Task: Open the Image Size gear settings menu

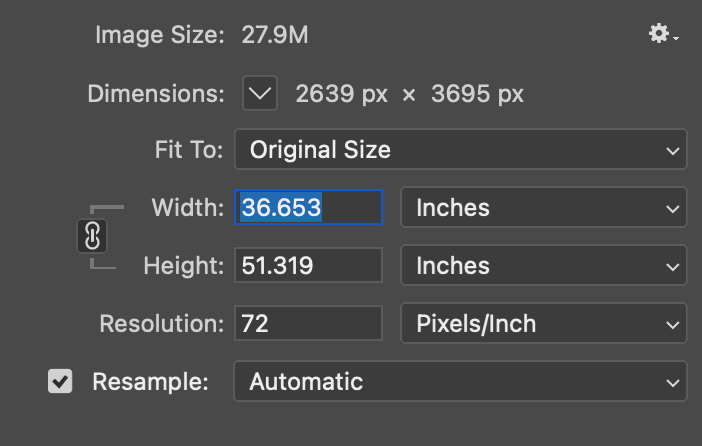Action: point(662,35)
